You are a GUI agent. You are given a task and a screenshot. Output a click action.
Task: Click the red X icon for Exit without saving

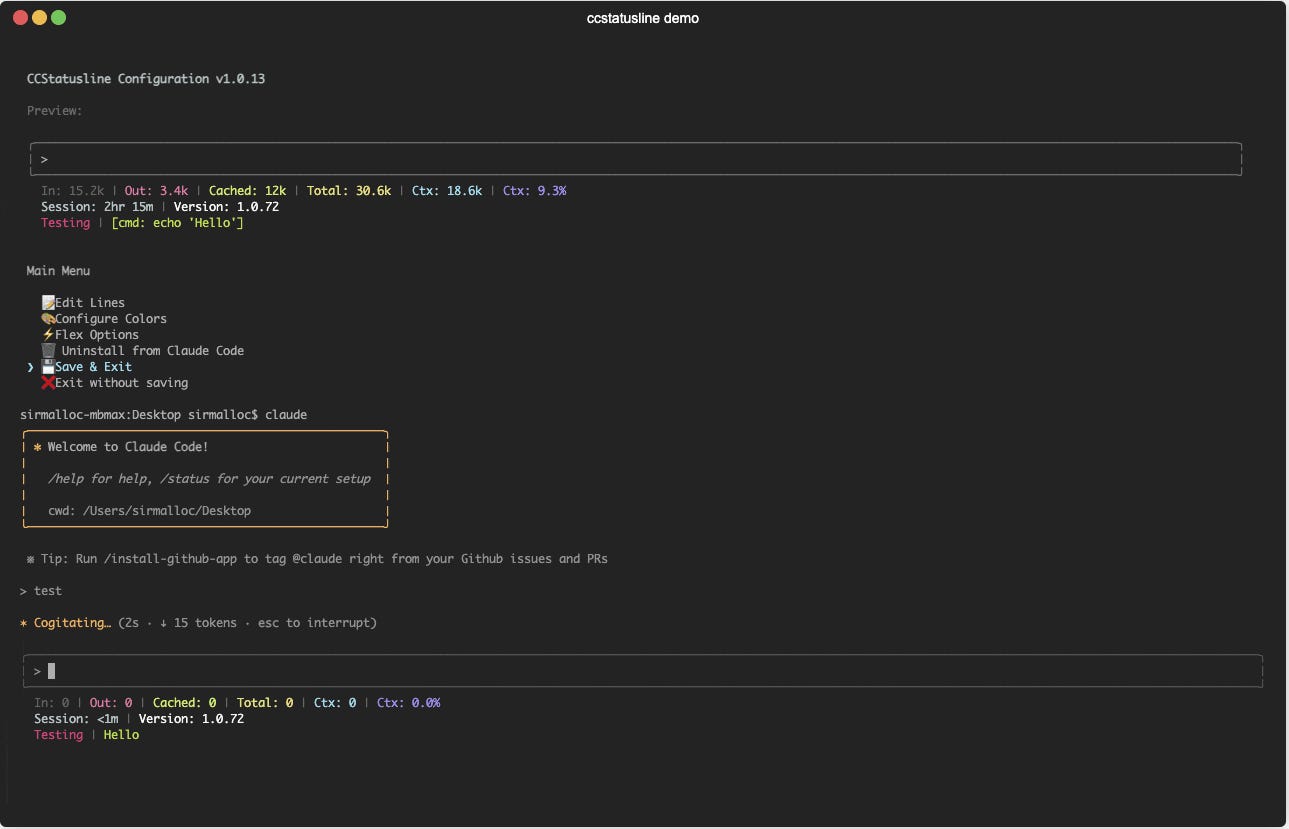pyautogui.click(x=46, y=382)
